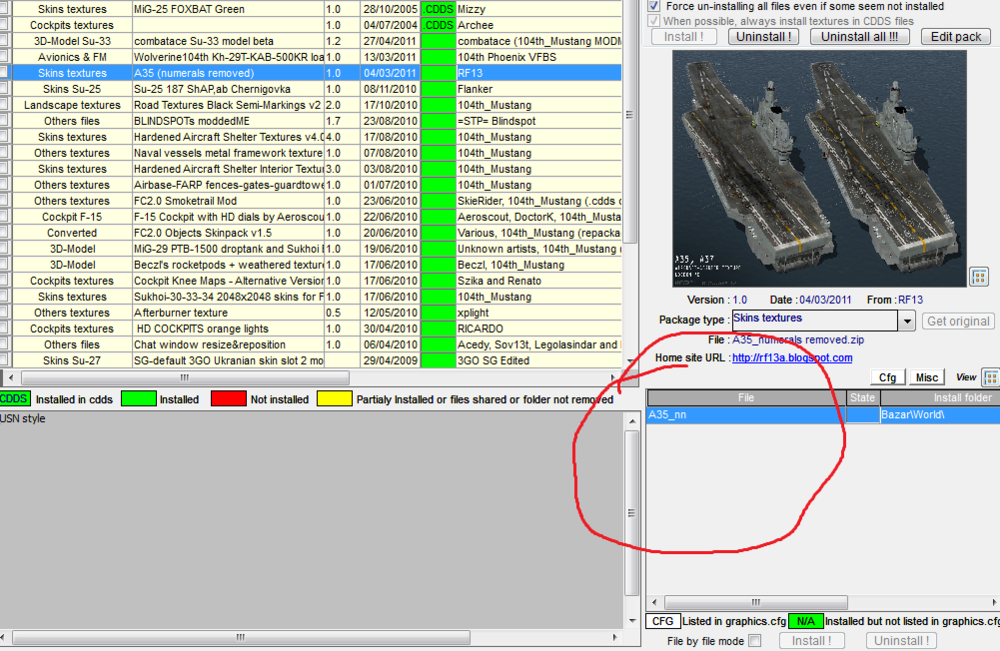1000x651 pixels.
Task: Click the Skins textures combo box field
Action: pyautogui.click(x=815, y=320)
